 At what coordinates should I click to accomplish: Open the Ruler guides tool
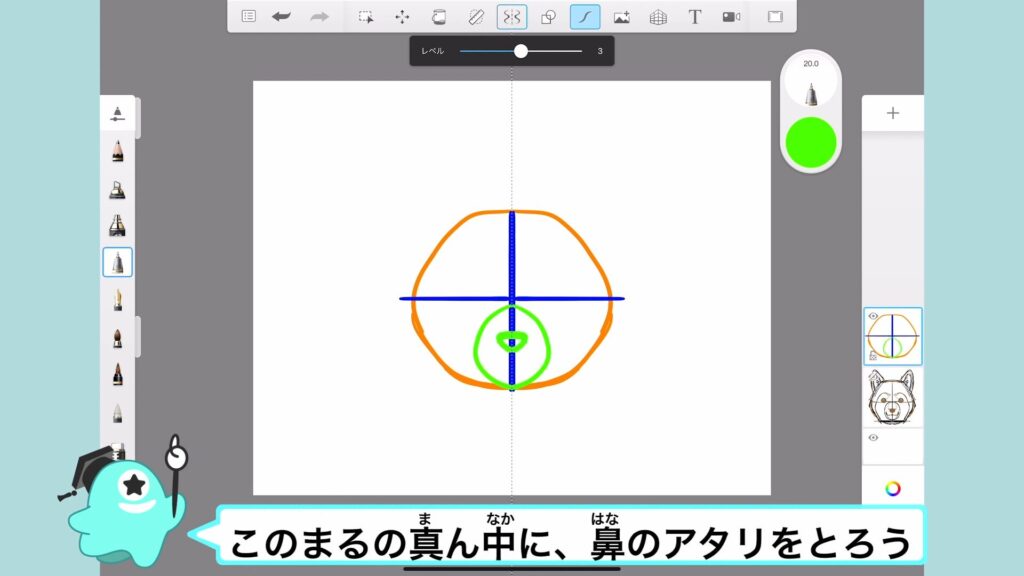pyautogui.click(x=476, y=17)
